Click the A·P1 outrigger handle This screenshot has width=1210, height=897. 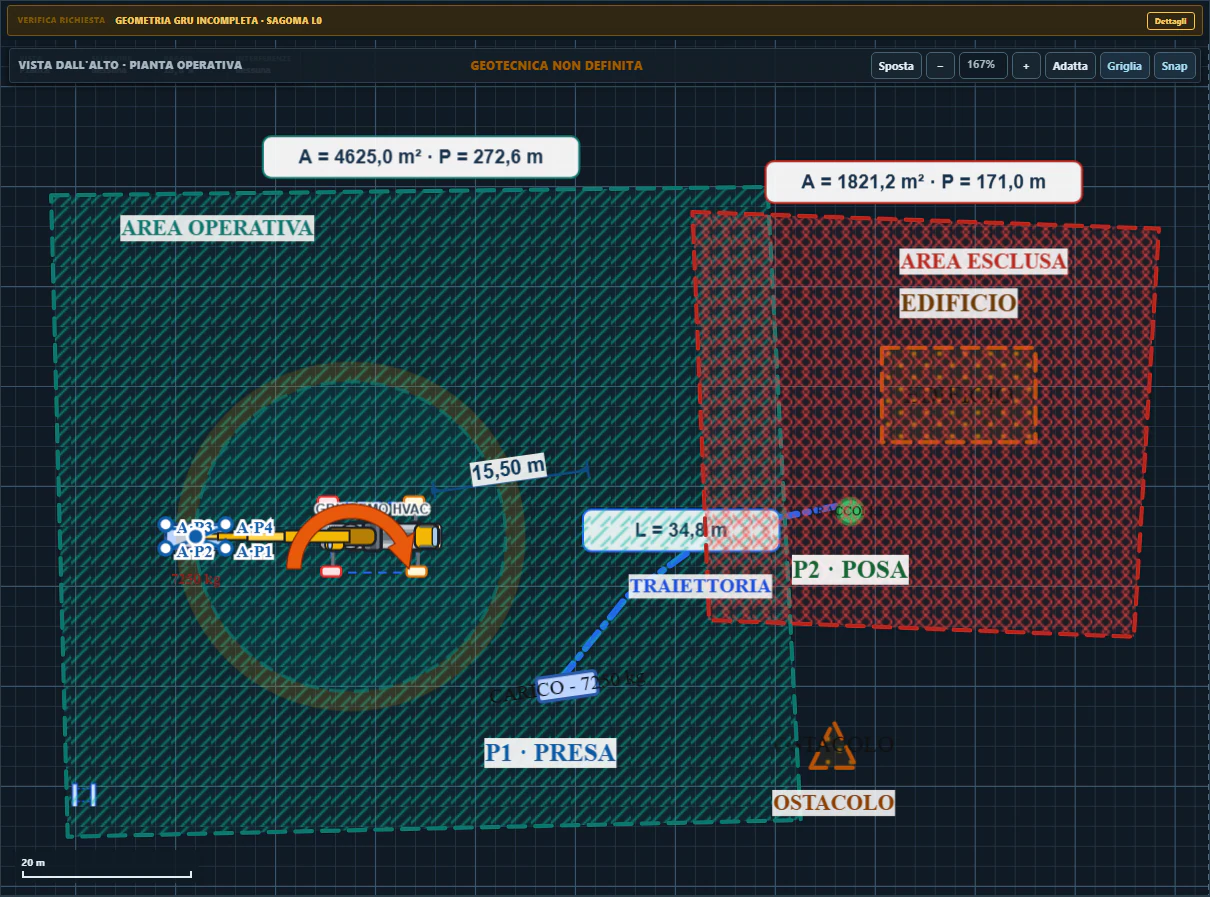click(x=226, y=549)
